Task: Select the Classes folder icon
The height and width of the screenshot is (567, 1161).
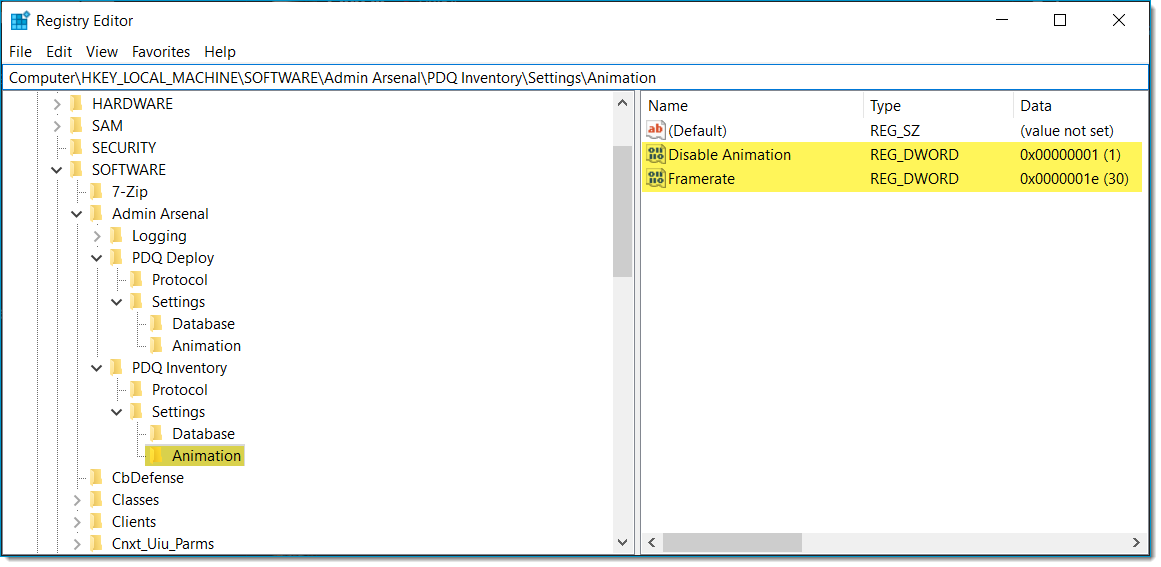Action: click(x=96, y=500)
